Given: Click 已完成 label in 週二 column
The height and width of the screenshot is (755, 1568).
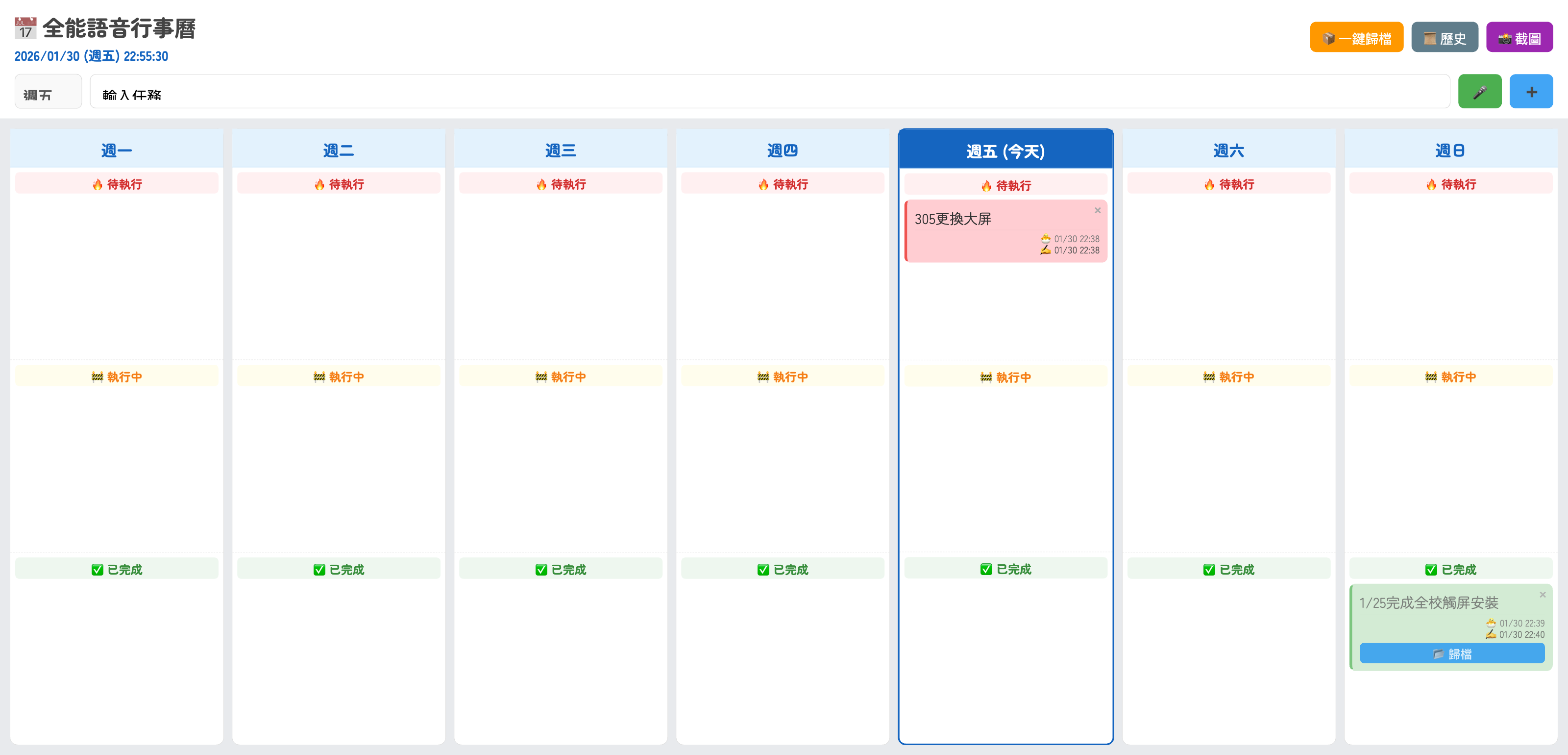Looking at the screenshot, I should (x=339, y=569).
